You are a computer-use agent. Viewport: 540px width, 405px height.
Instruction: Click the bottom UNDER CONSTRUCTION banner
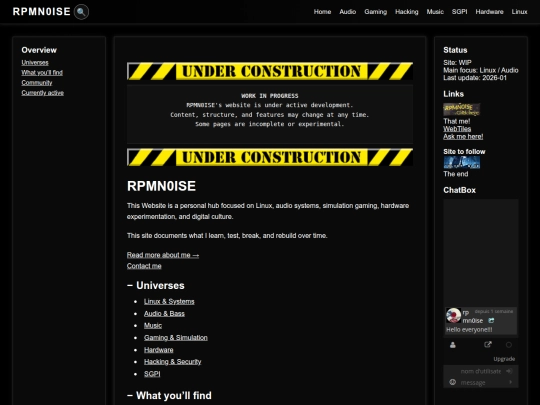click(270, 157)
